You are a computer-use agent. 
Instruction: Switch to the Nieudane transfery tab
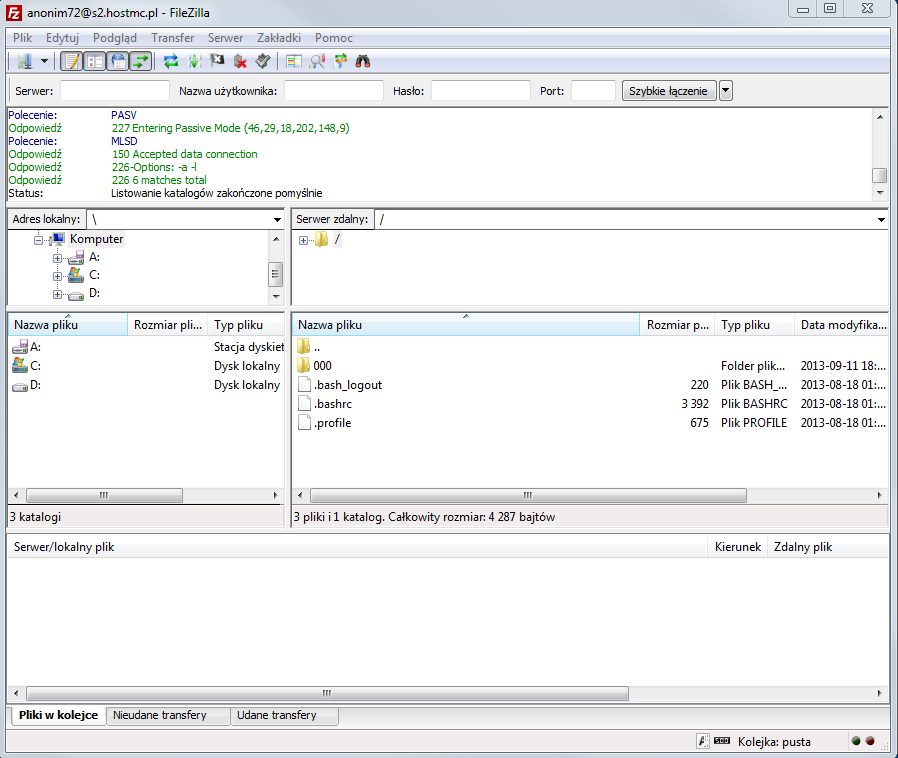click(160, 715)
